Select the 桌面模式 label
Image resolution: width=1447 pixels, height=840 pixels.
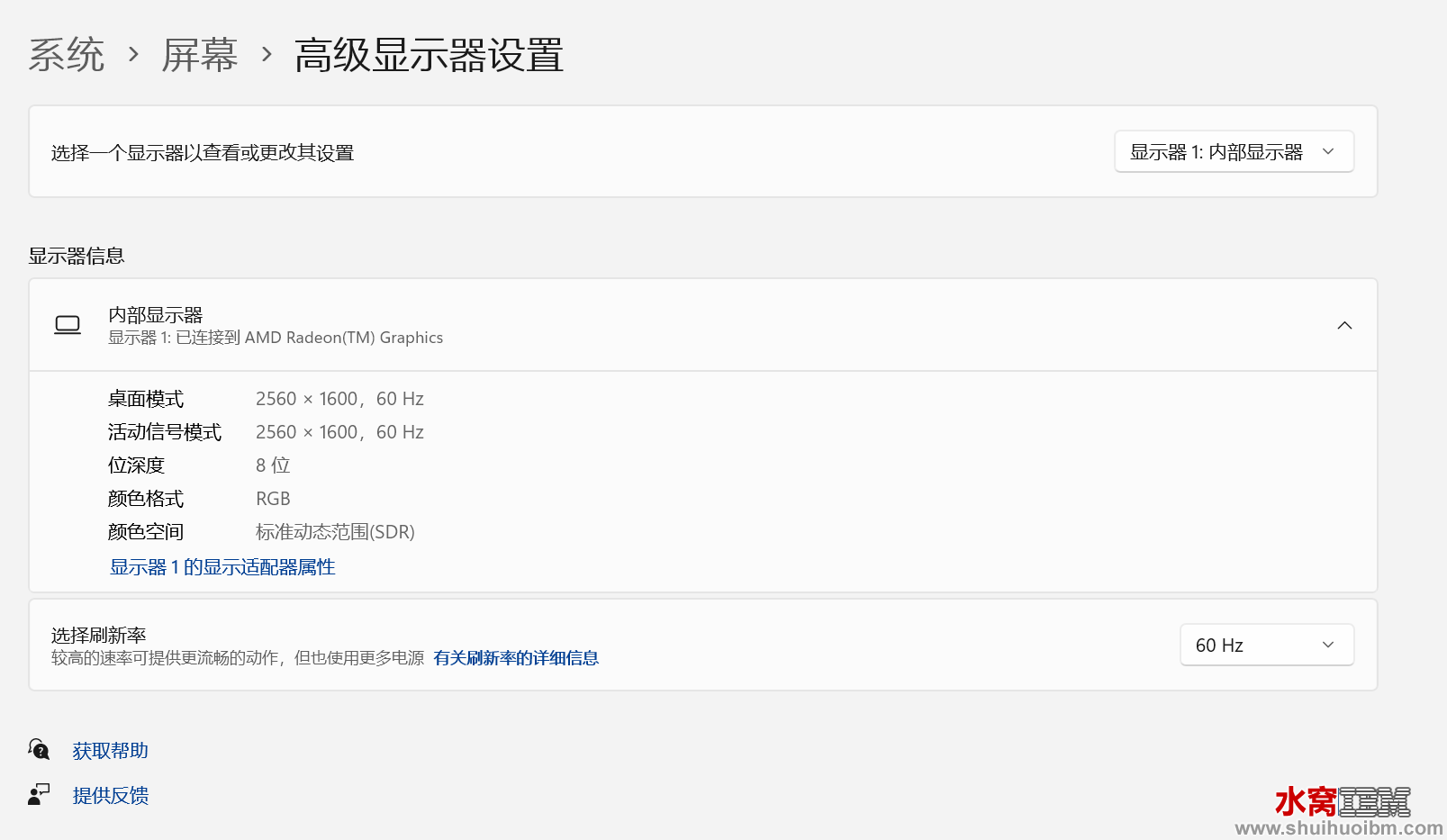pyautogui.click(x=146, y=399)
